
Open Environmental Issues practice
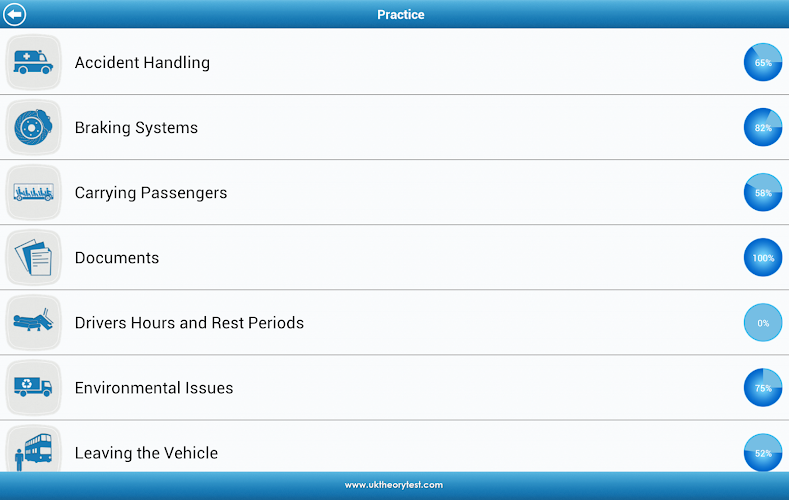click(154, 388)
